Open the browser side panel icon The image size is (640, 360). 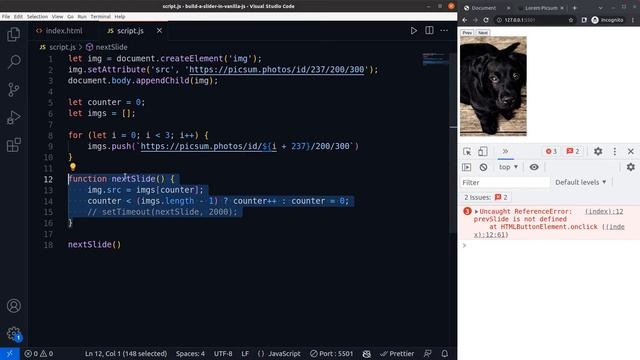584,20
